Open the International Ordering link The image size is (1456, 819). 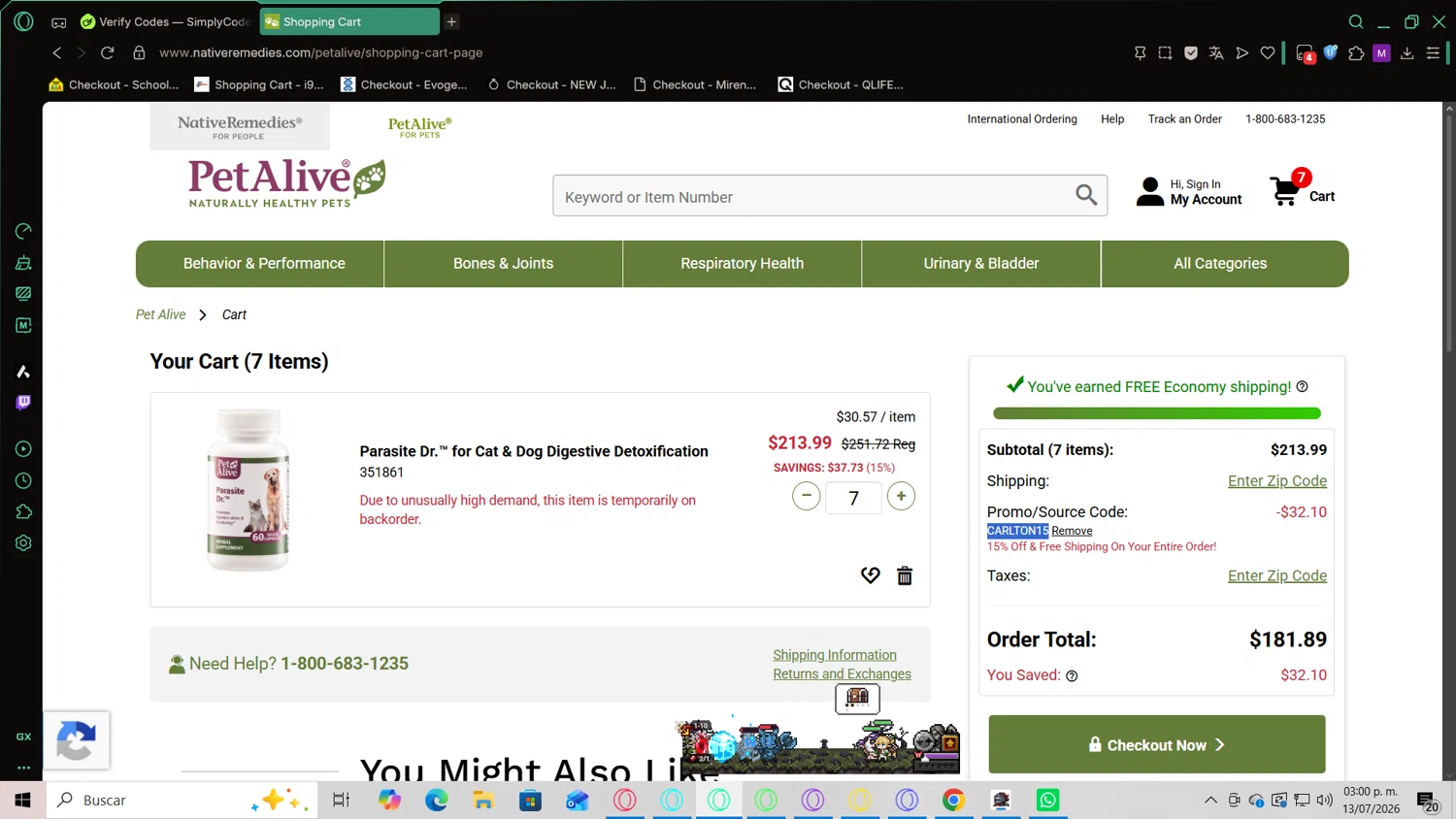1022,119
